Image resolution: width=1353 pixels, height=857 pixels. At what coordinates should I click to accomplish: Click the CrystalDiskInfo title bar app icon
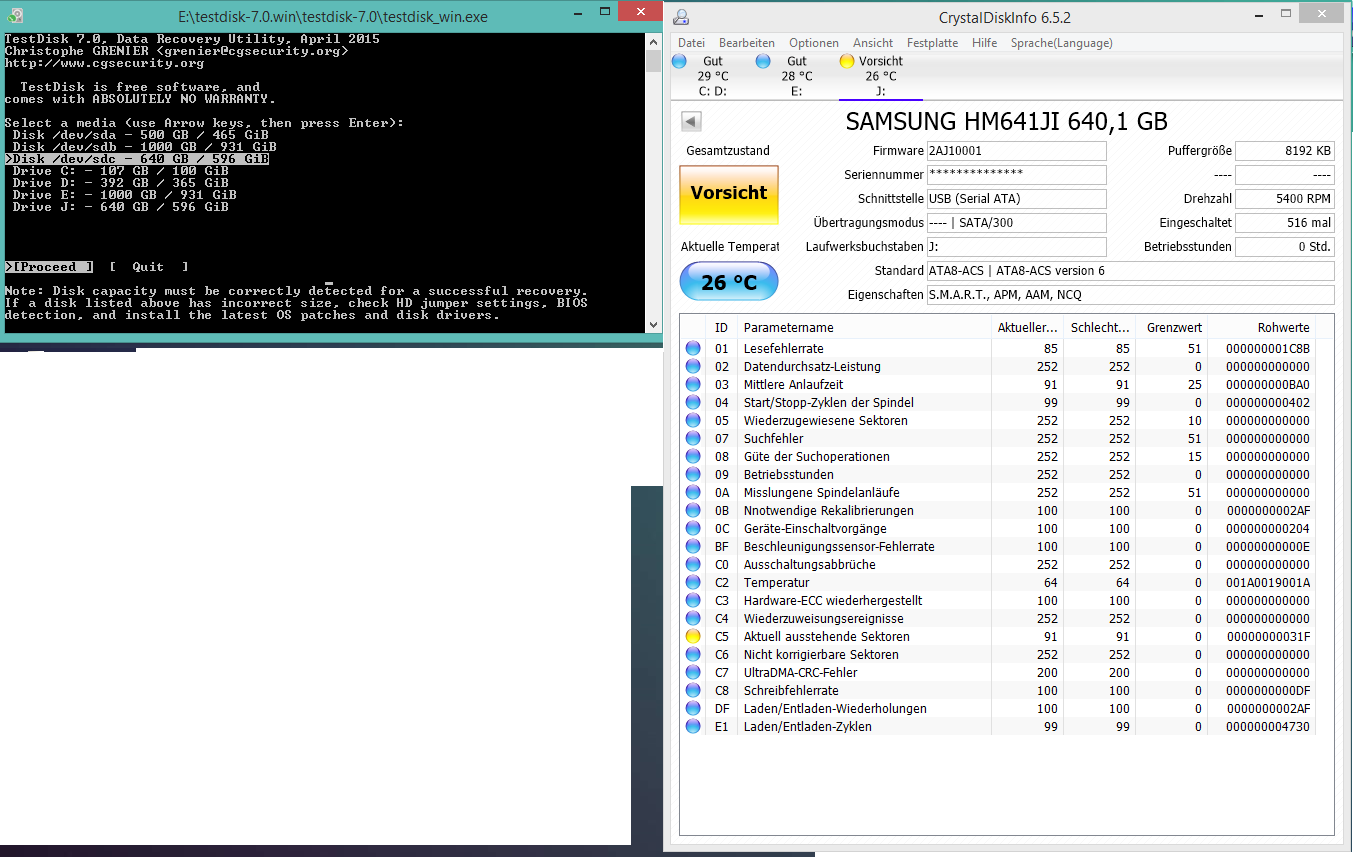click(681, 16)
